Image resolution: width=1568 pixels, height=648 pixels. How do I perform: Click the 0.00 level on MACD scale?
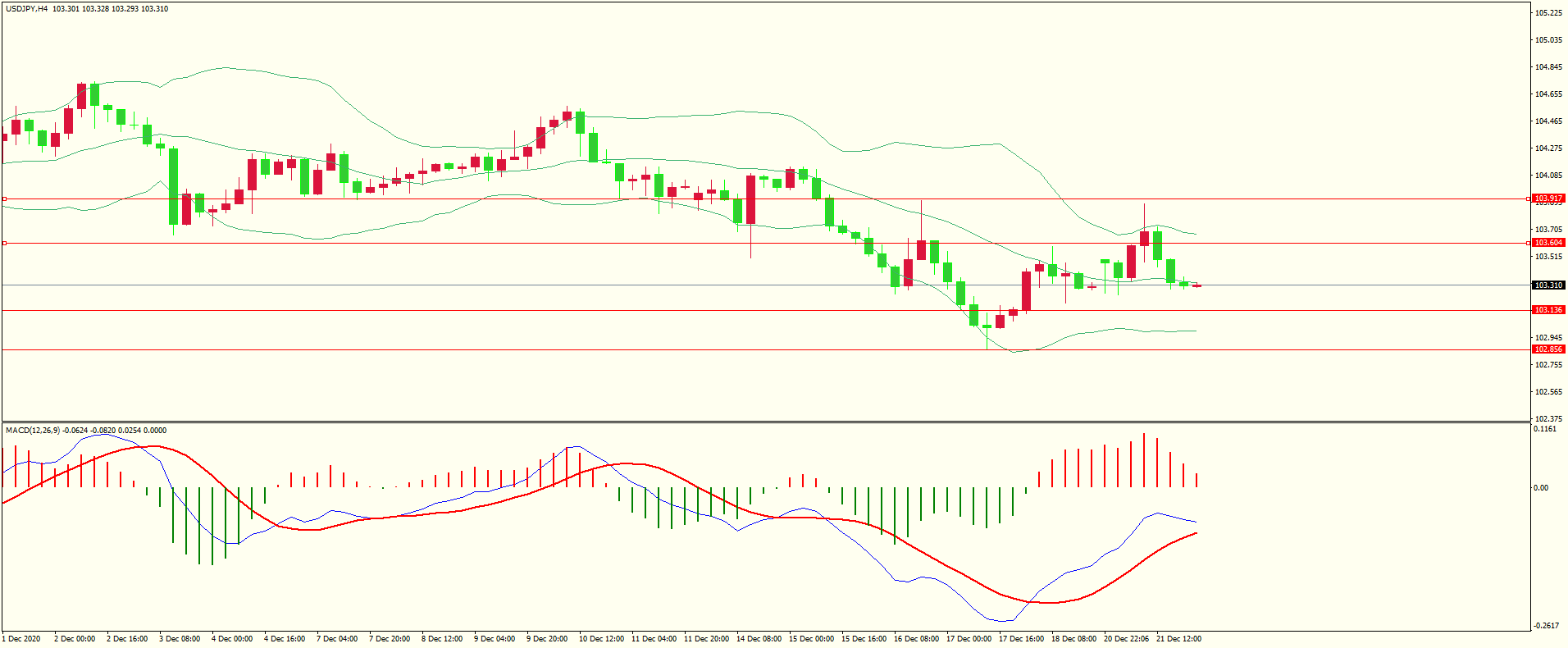pyautogui.click(x=1541, y=488)
